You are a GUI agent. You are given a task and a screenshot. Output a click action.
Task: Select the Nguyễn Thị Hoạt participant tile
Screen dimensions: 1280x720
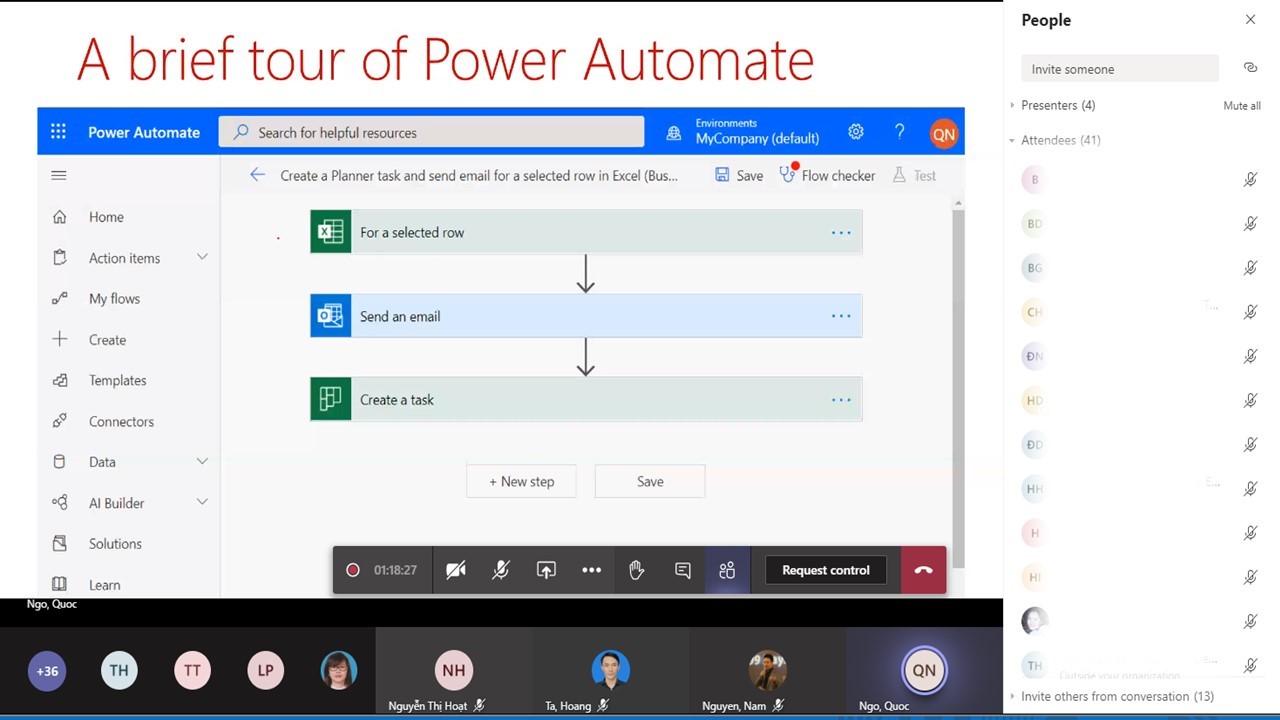click(x=453, y=671)
